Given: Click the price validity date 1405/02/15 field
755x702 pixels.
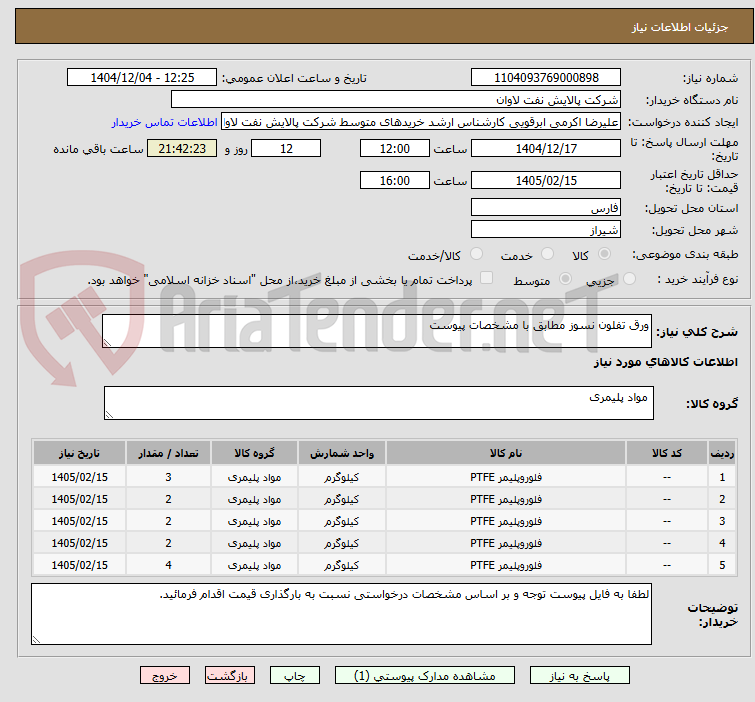Looking at the screenshot, I should coord(546,181).
